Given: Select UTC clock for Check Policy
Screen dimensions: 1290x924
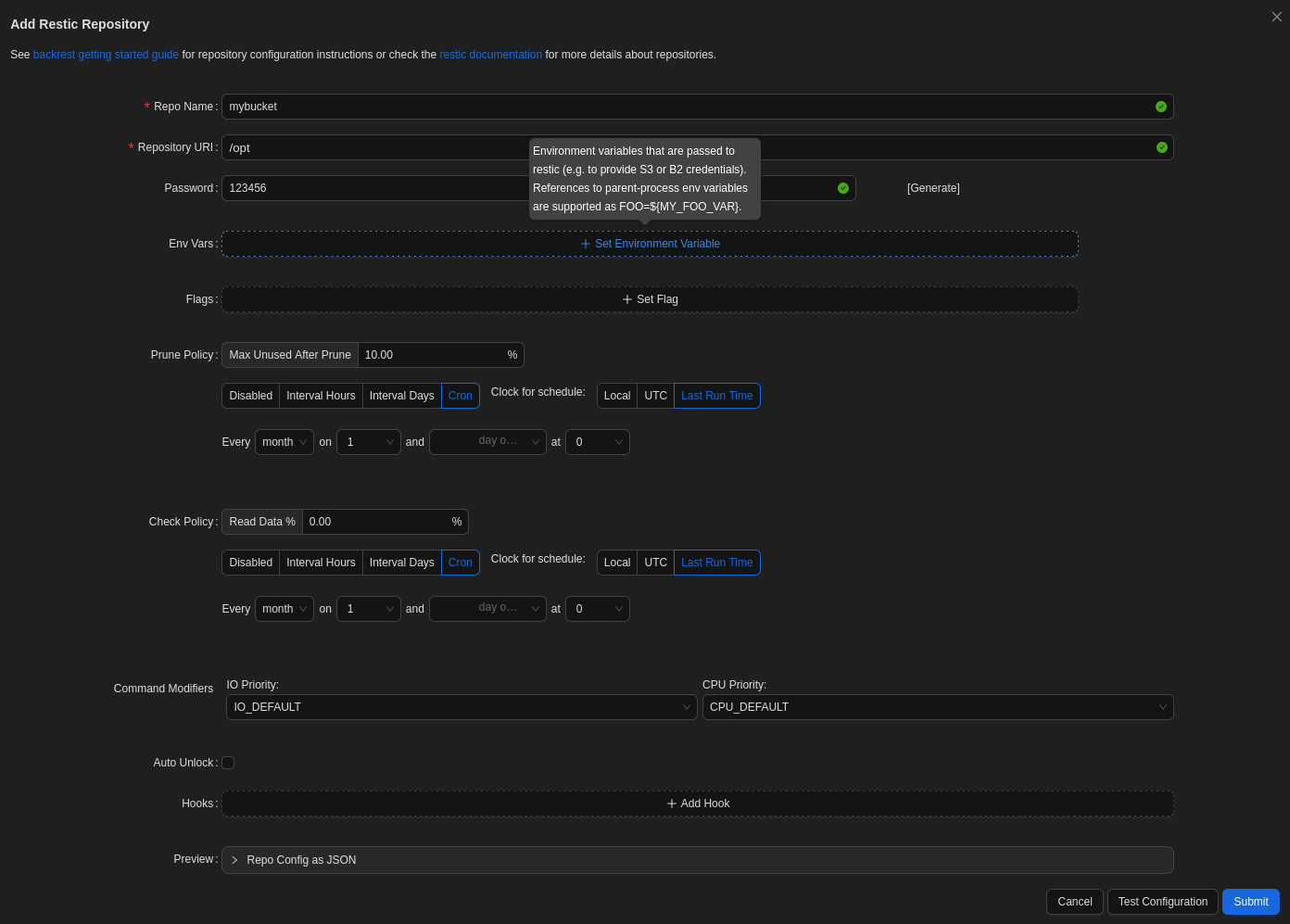Looking at the screenshot, I should [x=656, y=563].
